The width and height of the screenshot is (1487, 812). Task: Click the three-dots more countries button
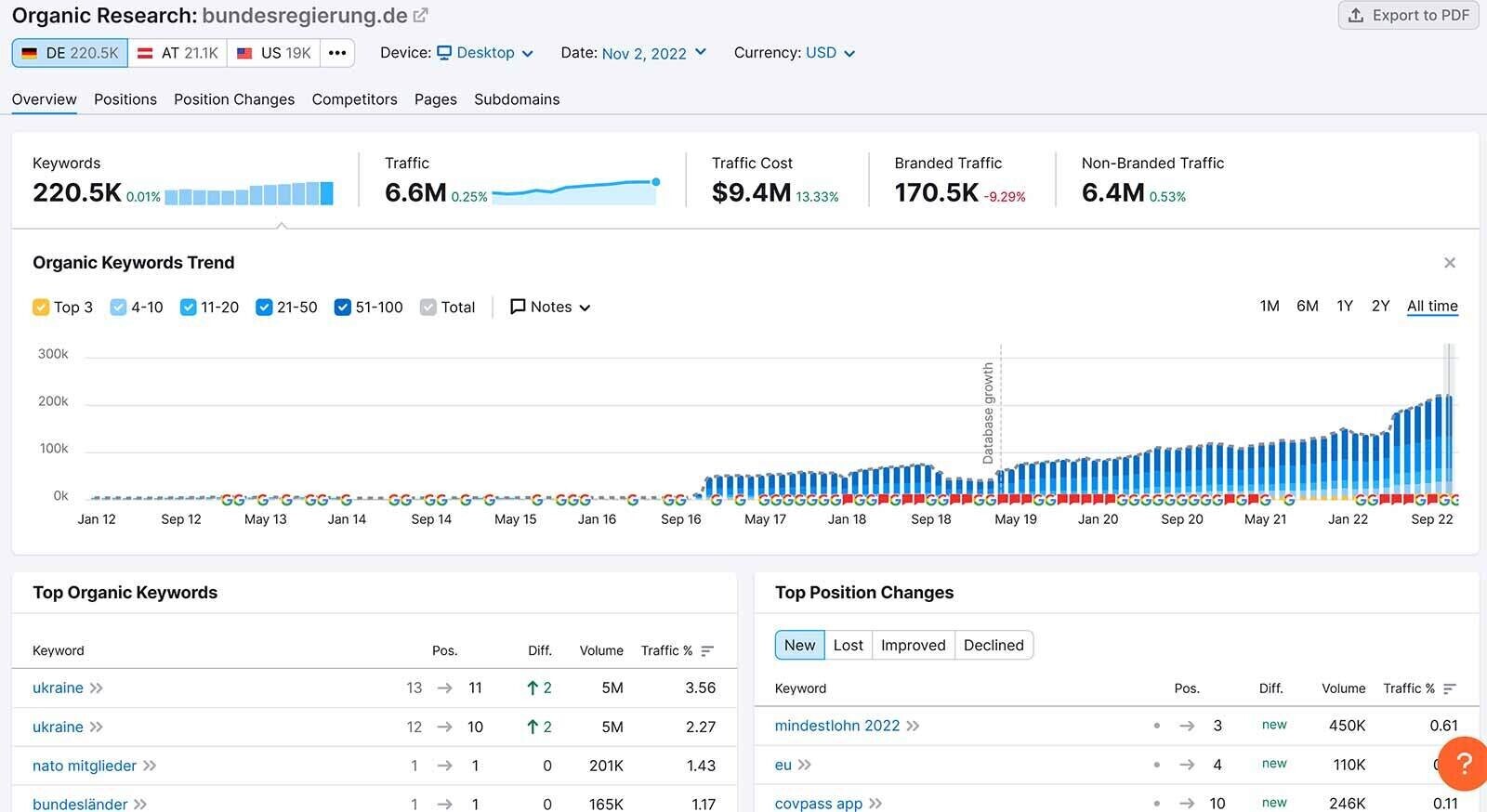[337, 53]
